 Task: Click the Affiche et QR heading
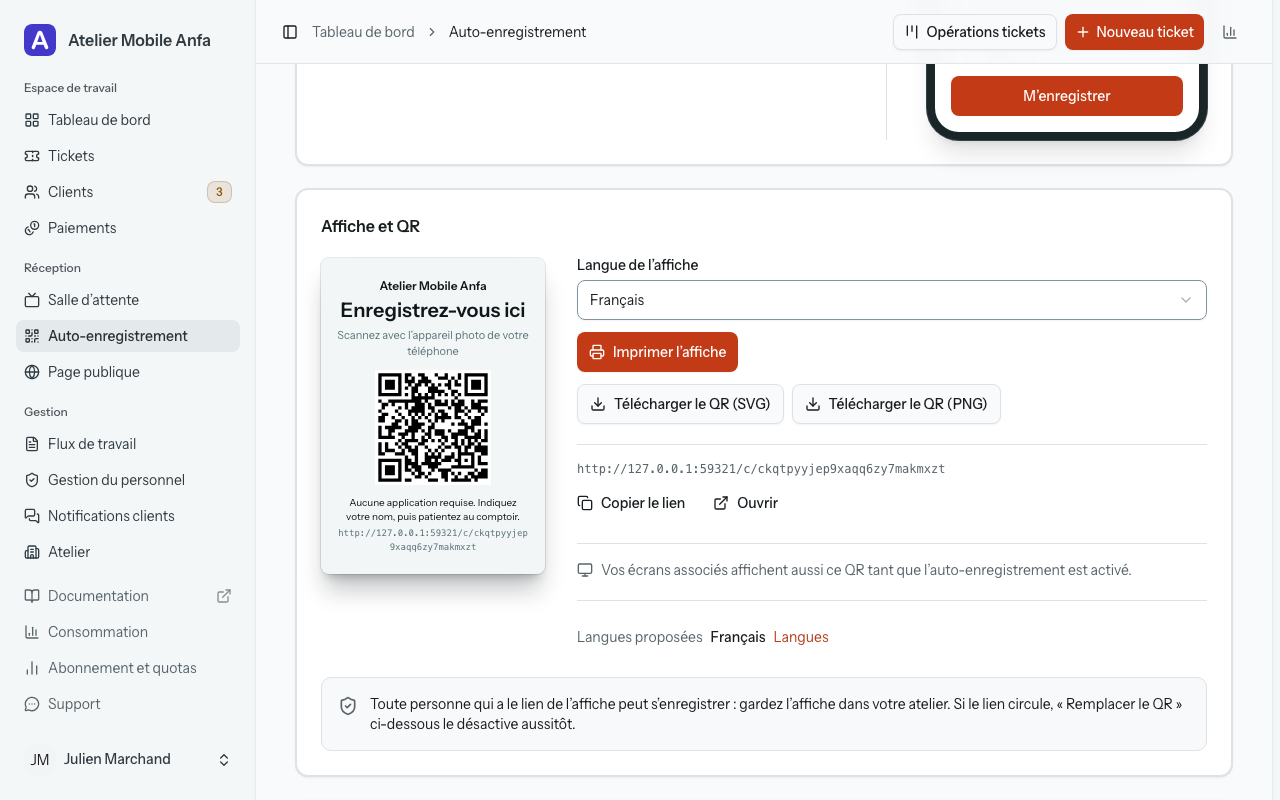click(x=370, y=227)
